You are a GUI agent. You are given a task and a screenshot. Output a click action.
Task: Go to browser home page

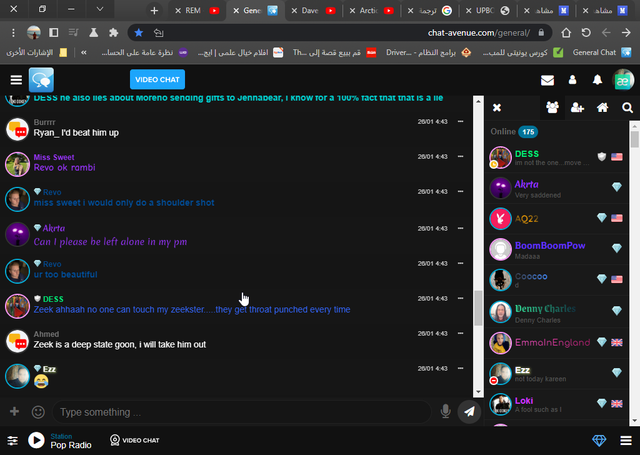click(566, 33)
